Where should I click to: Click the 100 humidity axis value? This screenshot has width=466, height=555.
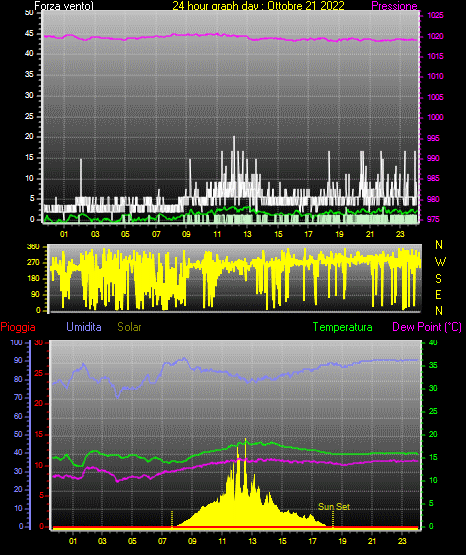point(16,343)
